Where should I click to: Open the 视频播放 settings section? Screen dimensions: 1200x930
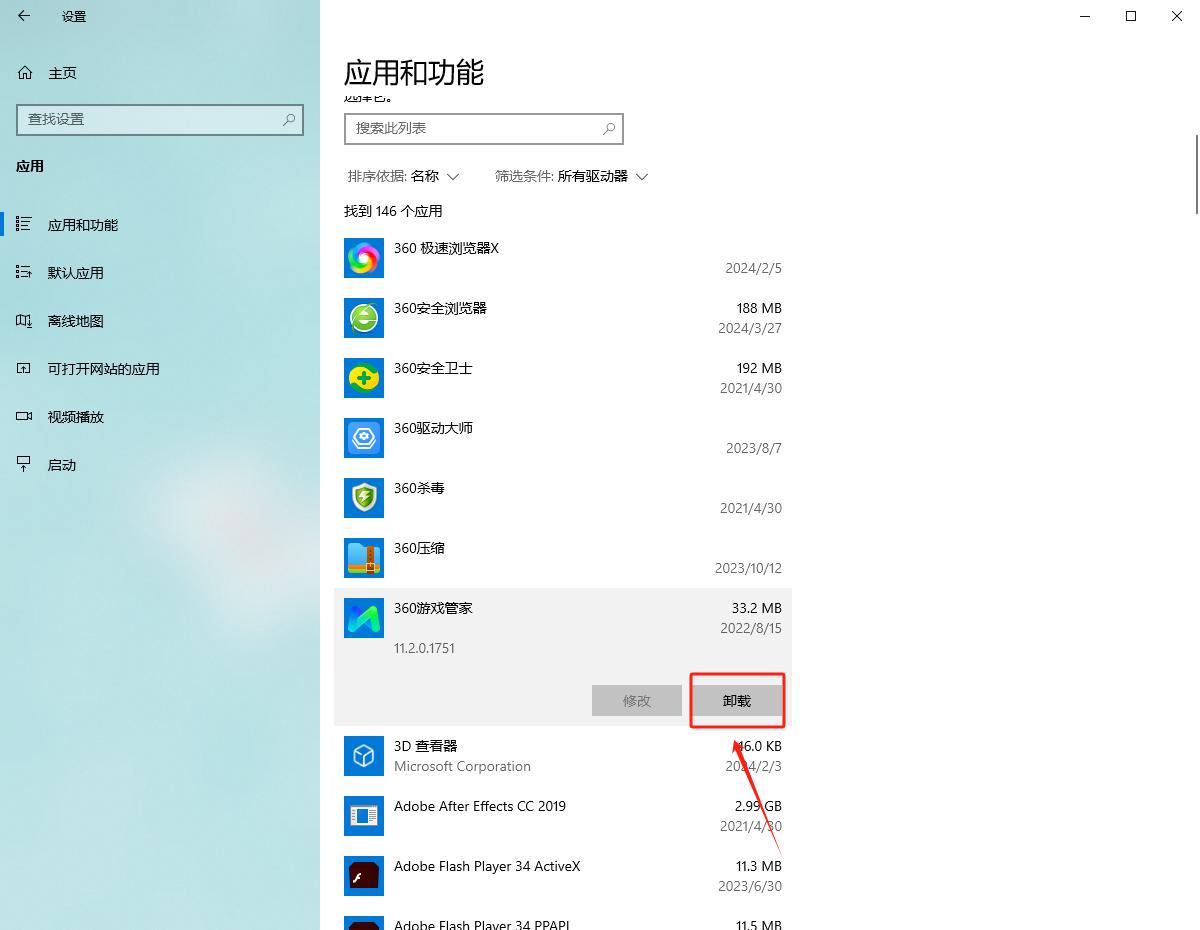tap(73, 416)
